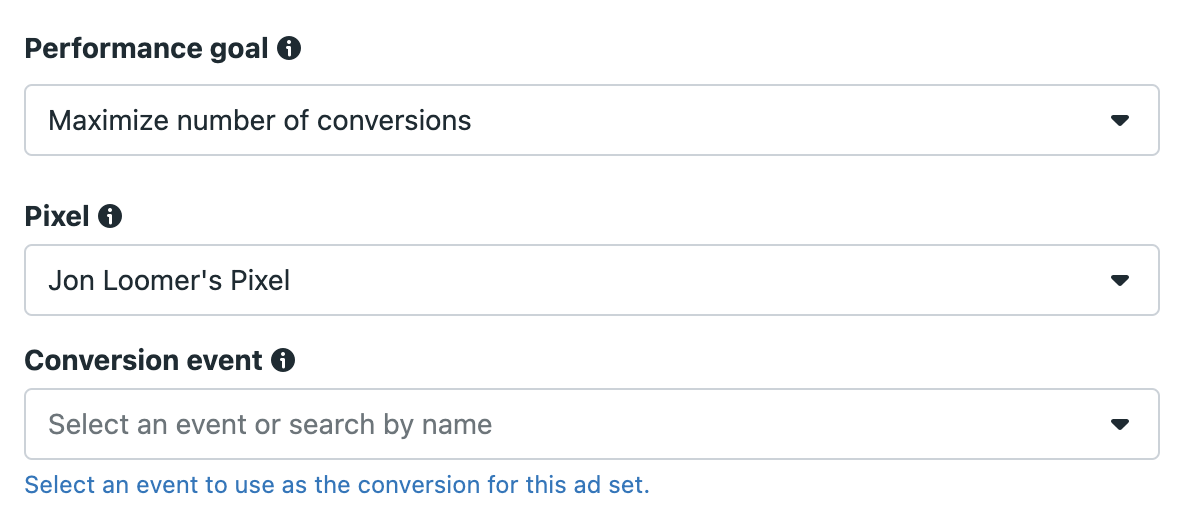The height and width of the screenshot is (518, 1182).
Task: Open the Jon Loomer's Pixel dropdown
Action: (x=592, y=280)
